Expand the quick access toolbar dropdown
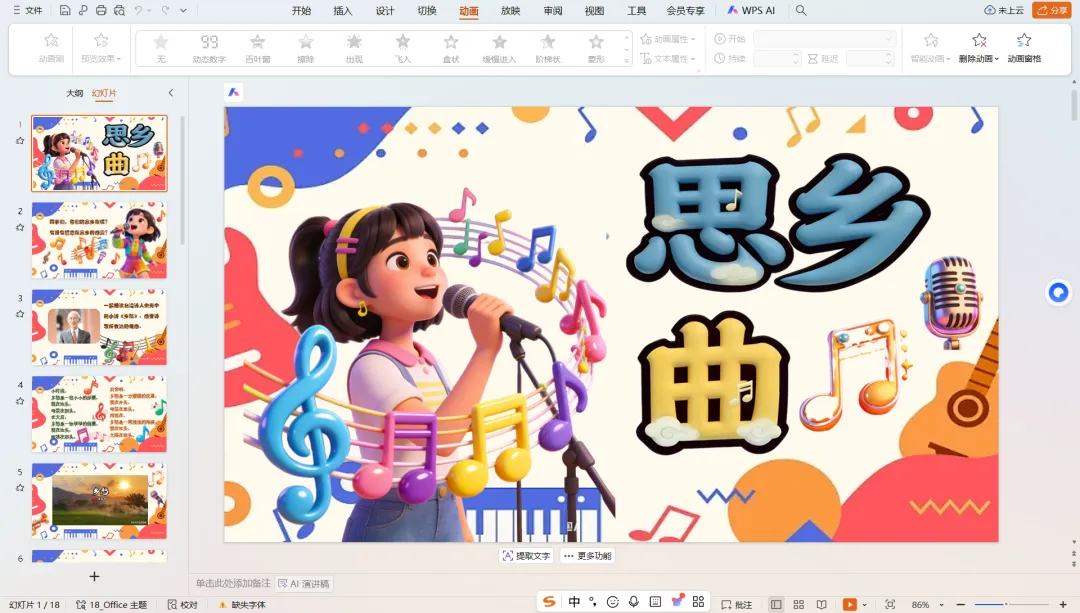Screen dimensions: 1080x613 pyautogui.click(x=183, y=10)
